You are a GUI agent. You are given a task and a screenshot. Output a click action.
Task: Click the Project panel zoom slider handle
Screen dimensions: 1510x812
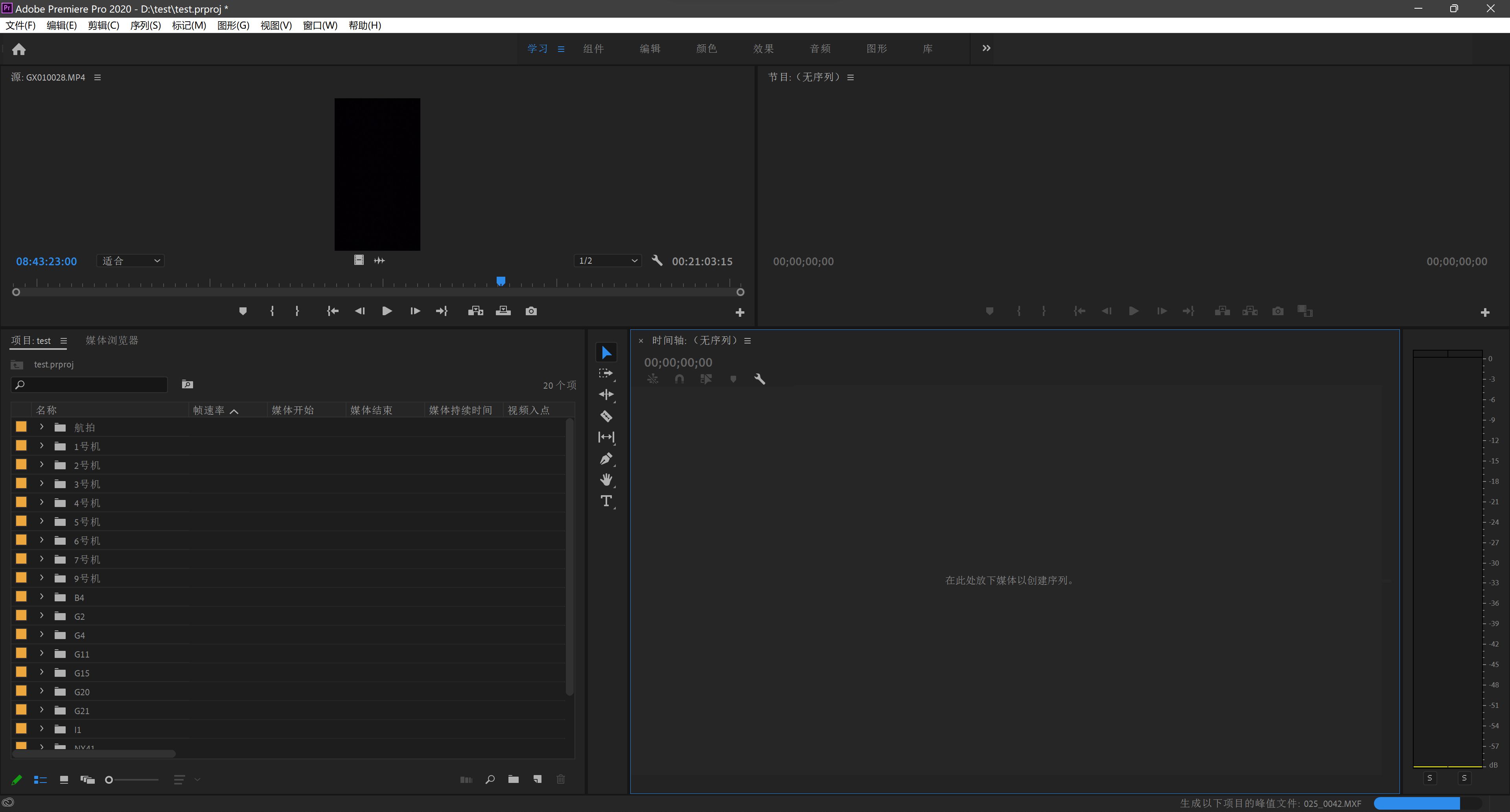coord(109,780)
